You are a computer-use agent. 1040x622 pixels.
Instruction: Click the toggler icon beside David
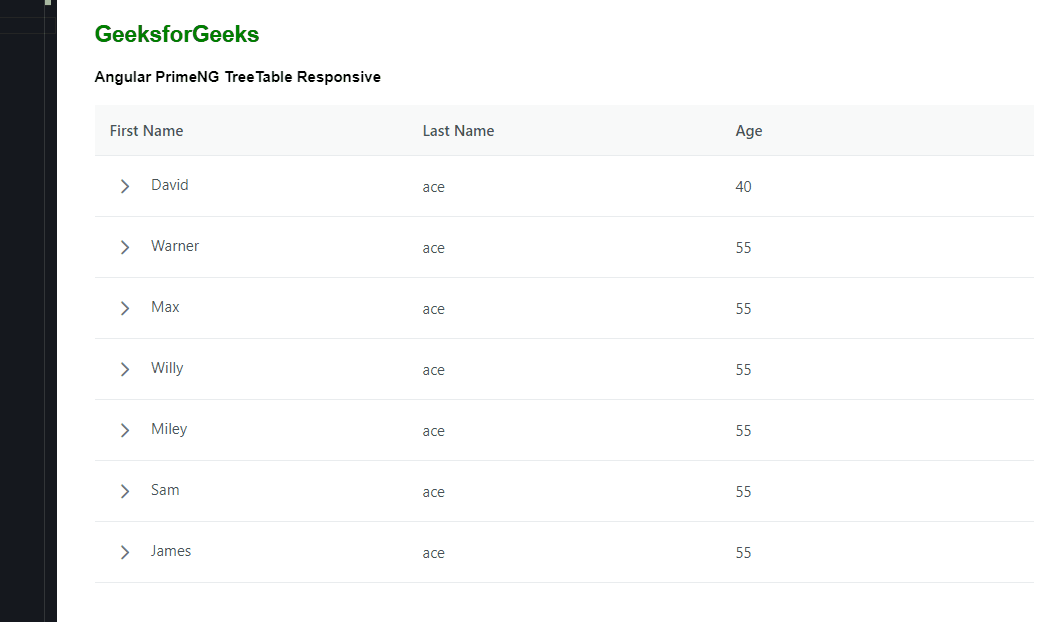(124, 186)
